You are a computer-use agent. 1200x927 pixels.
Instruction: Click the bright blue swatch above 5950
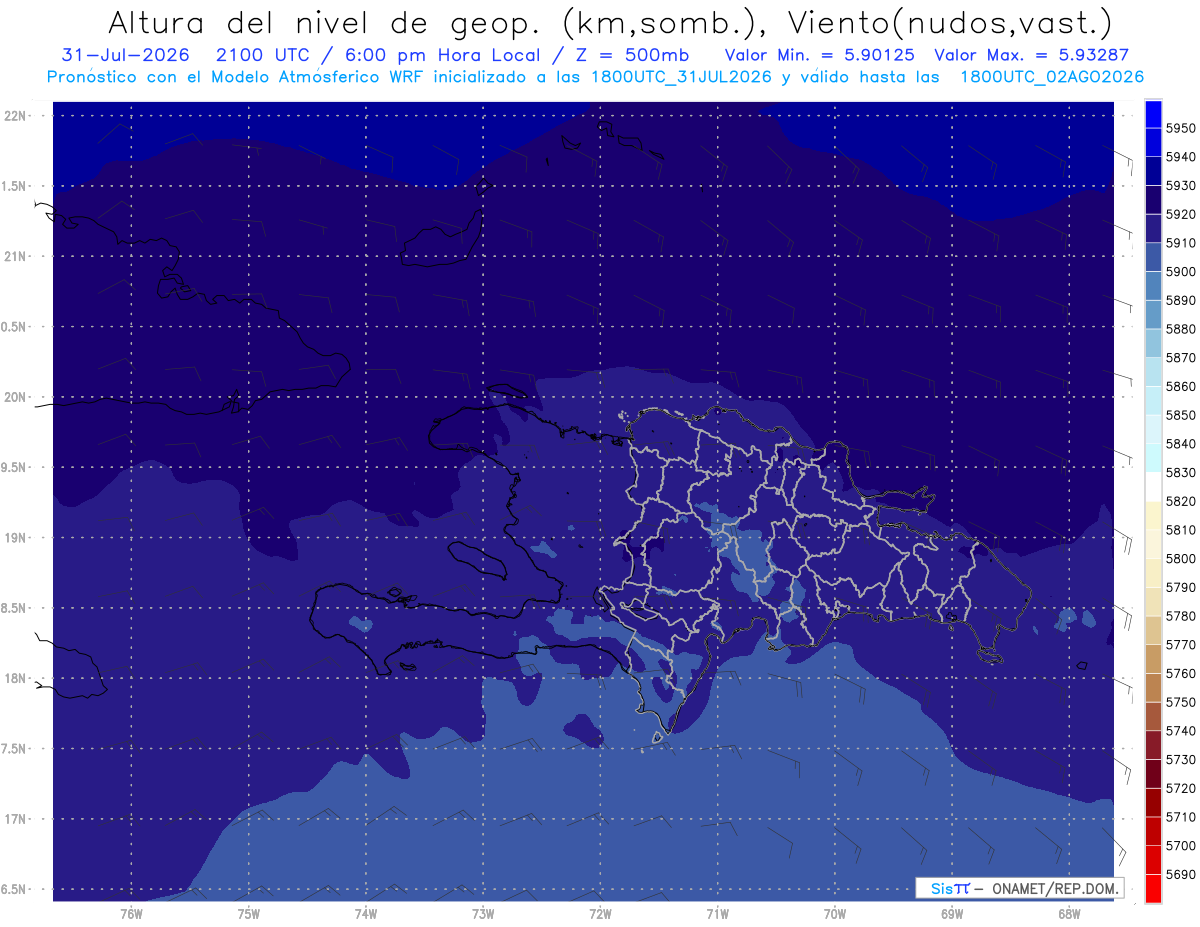(1153, 114)
